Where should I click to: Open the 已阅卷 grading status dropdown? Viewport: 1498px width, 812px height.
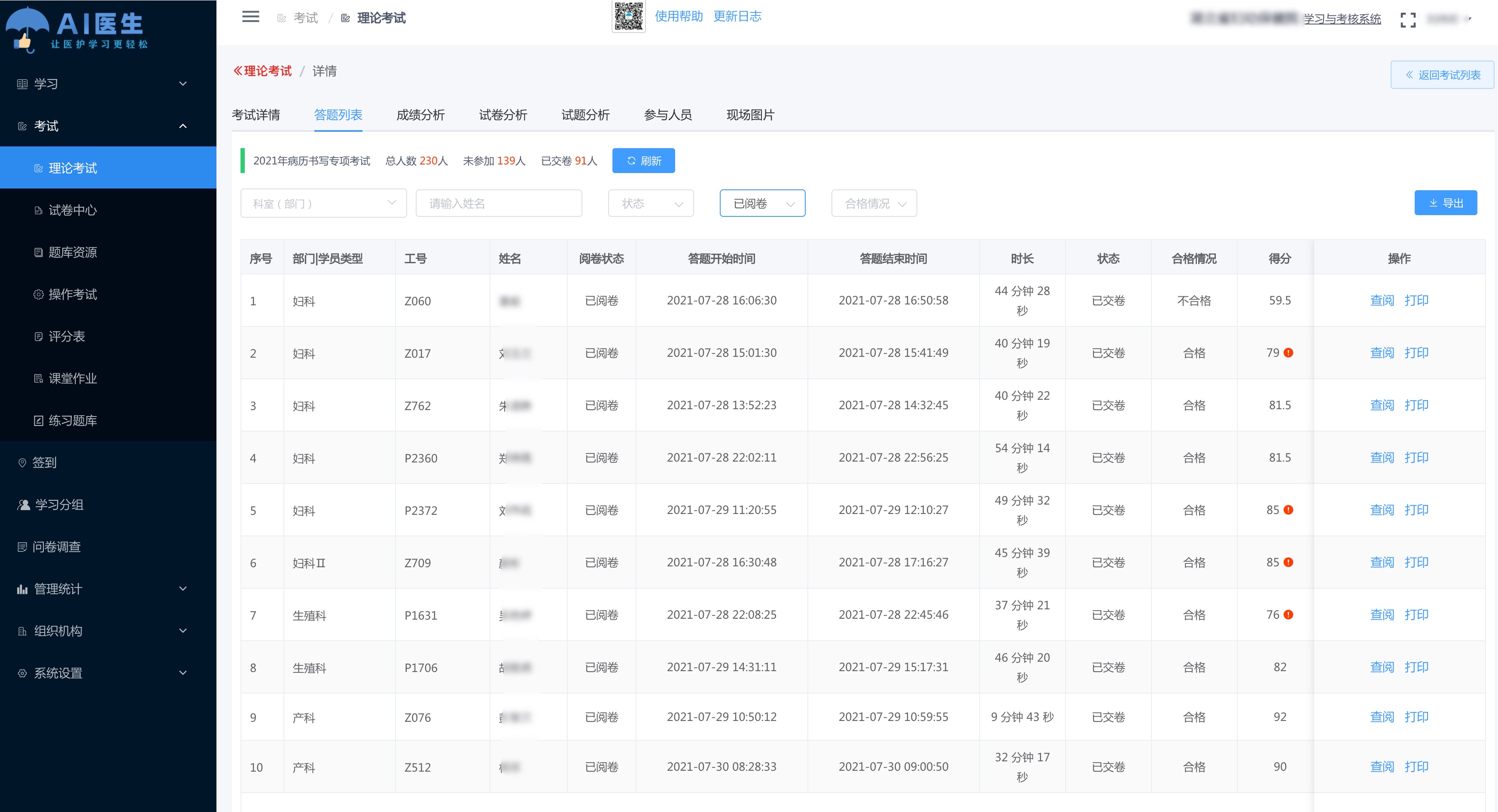[762, 204]
